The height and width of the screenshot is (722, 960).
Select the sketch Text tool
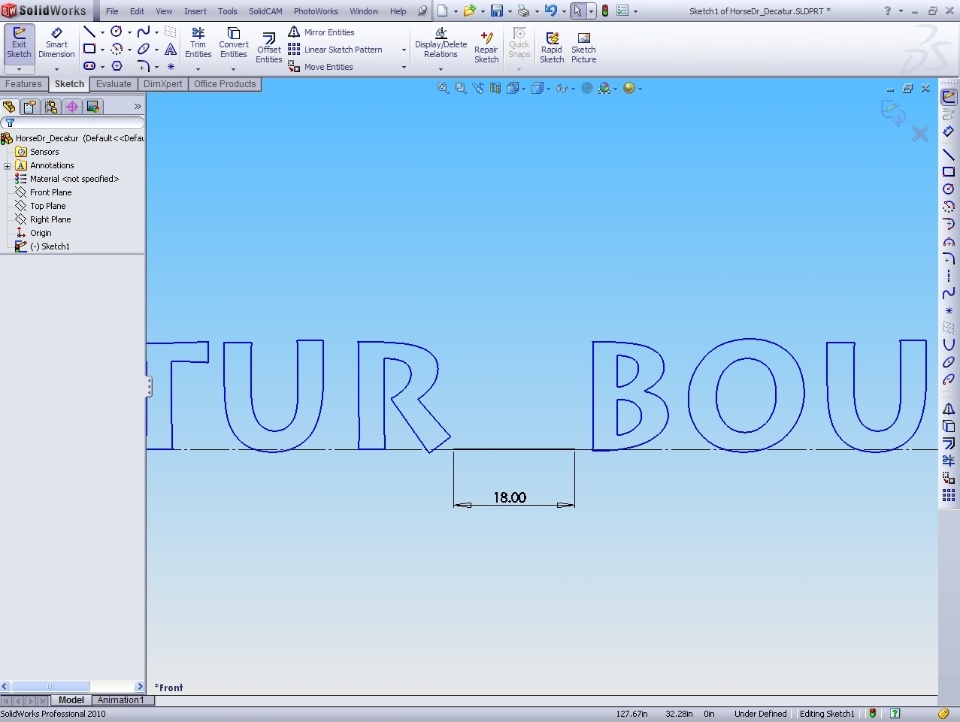pyautogui.click(x=171, y=49)
